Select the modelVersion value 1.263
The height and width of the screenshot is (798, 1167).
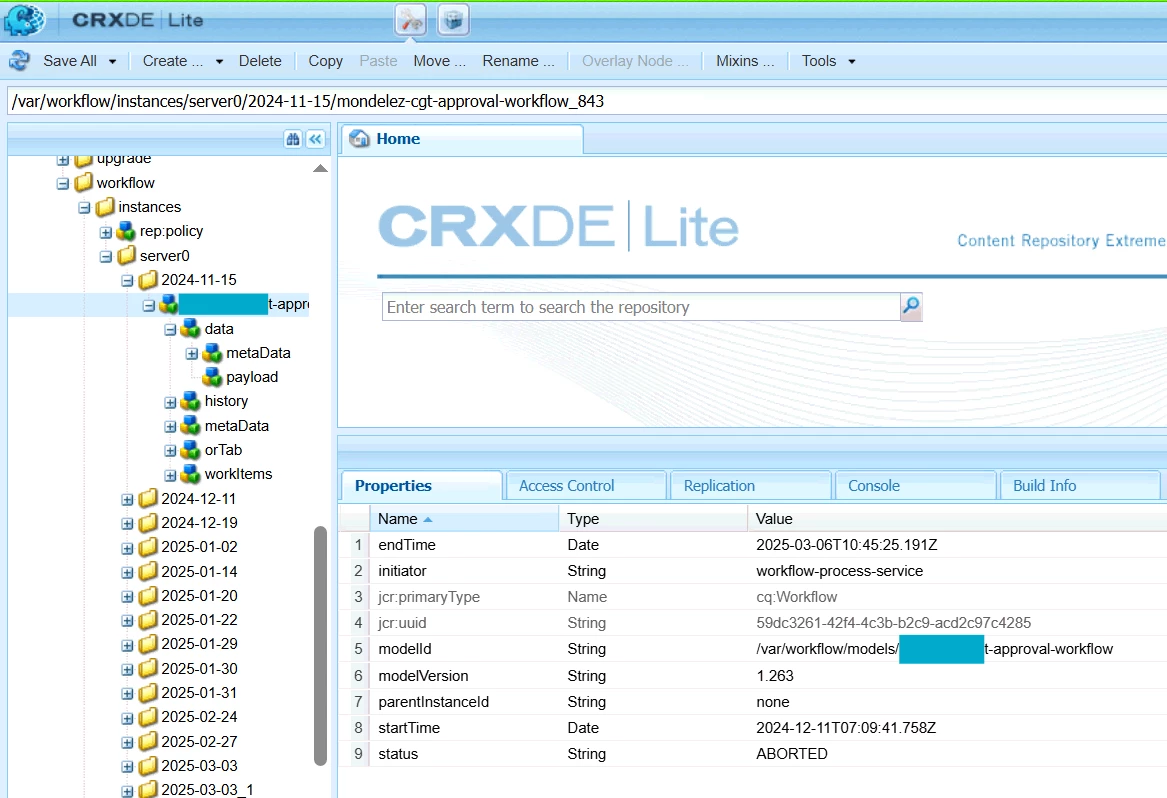(775, 676)
